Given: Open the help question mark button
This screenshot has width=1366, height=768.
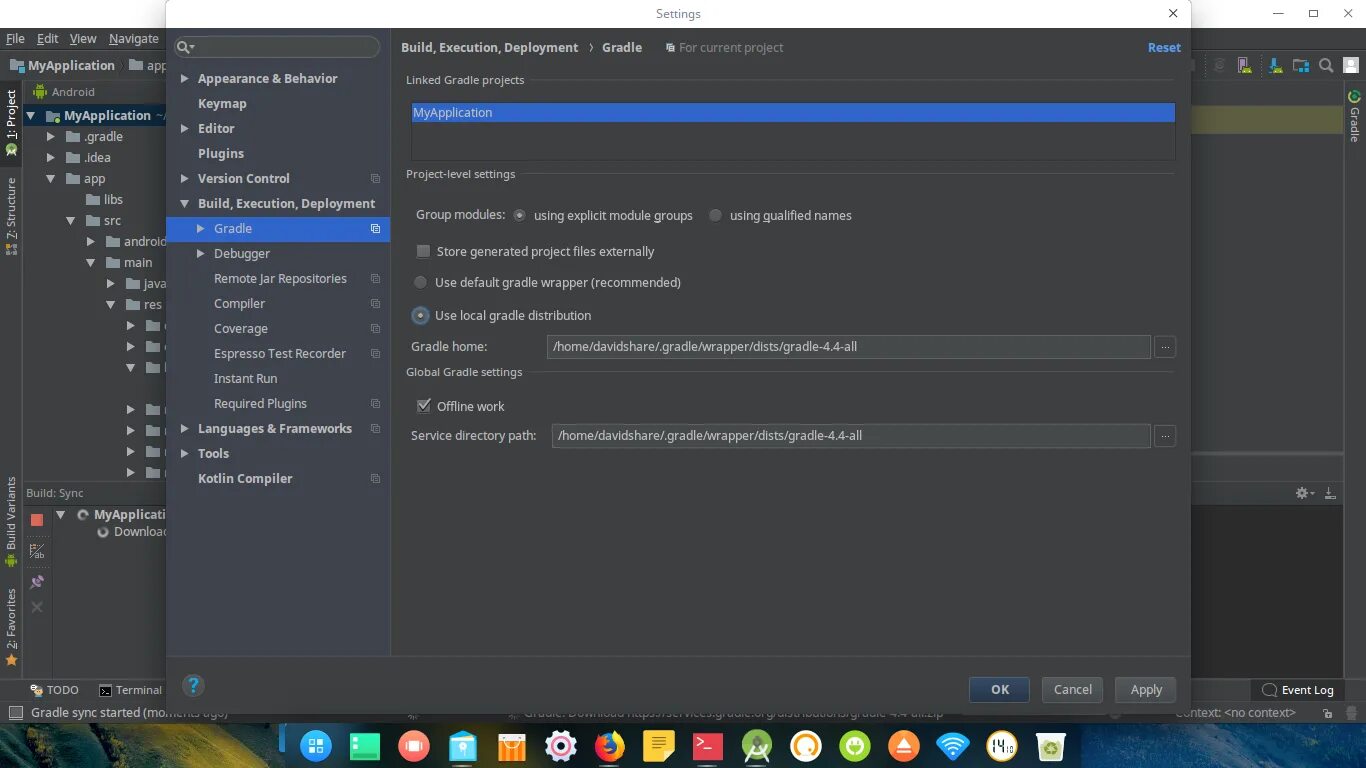Looking at the screenshot, I should click(194, 685).
